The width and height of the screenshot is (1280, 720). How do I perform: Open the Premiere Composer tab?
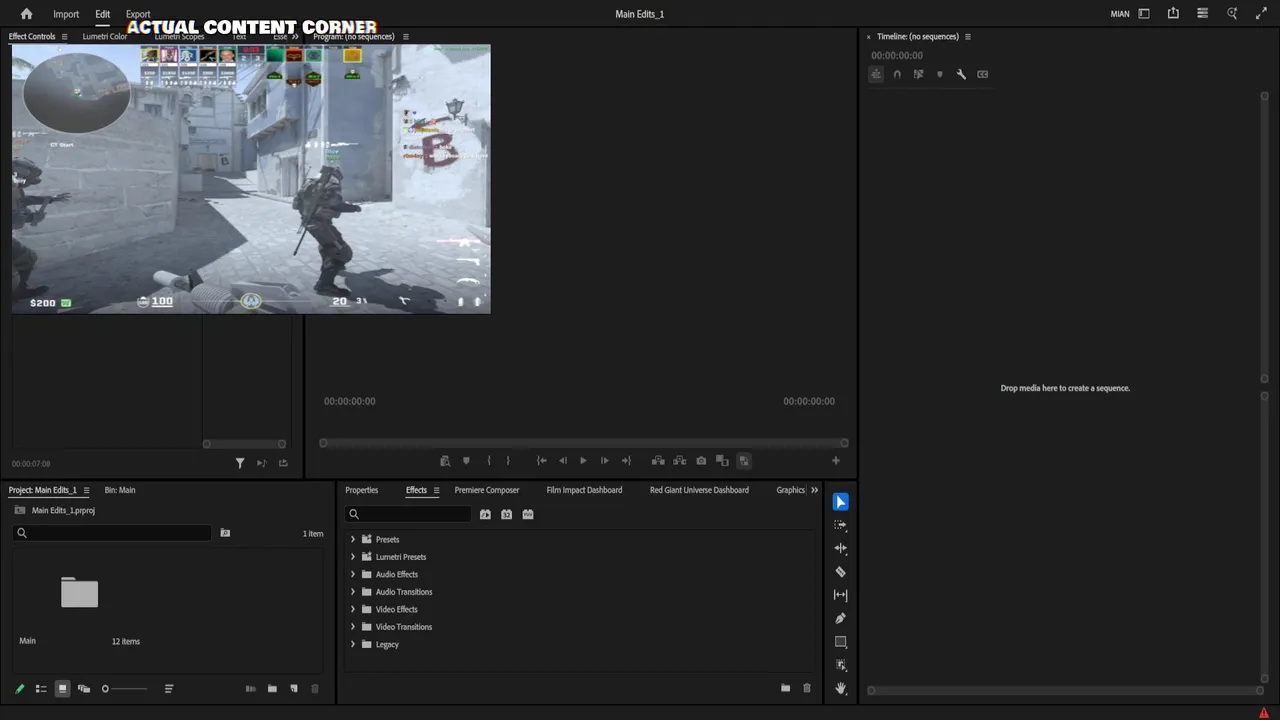coord(487,490)
